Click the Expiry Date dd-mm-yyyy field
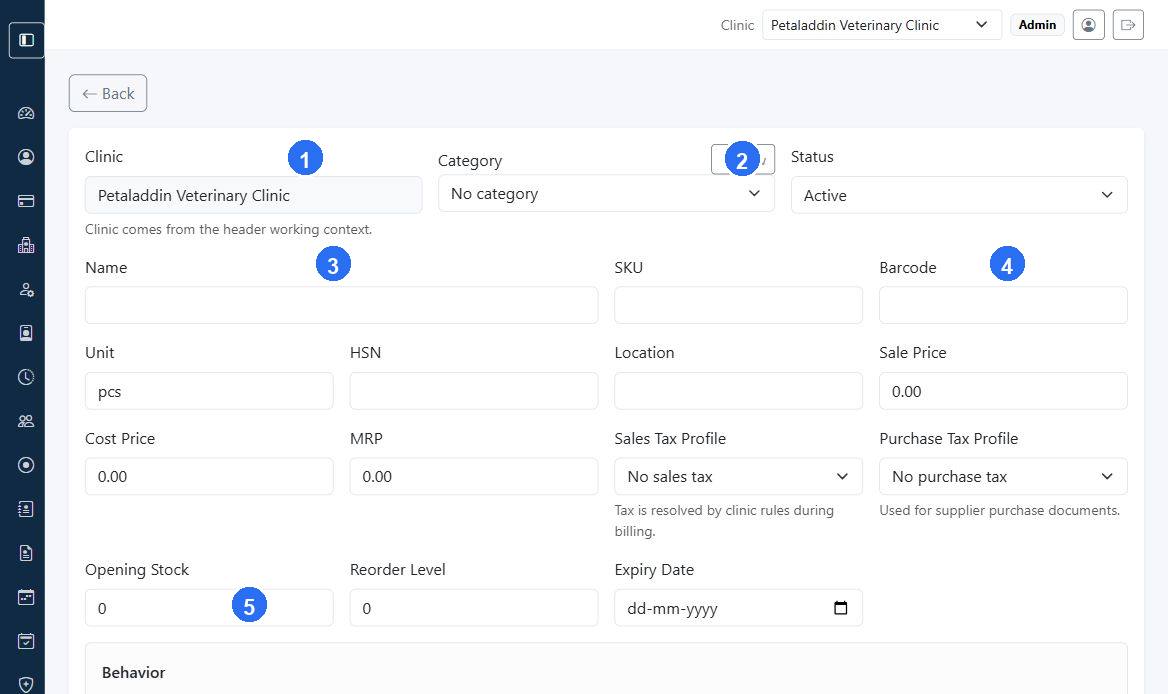This screenshot has width=1168, height=694. click(x=738, y=608)
